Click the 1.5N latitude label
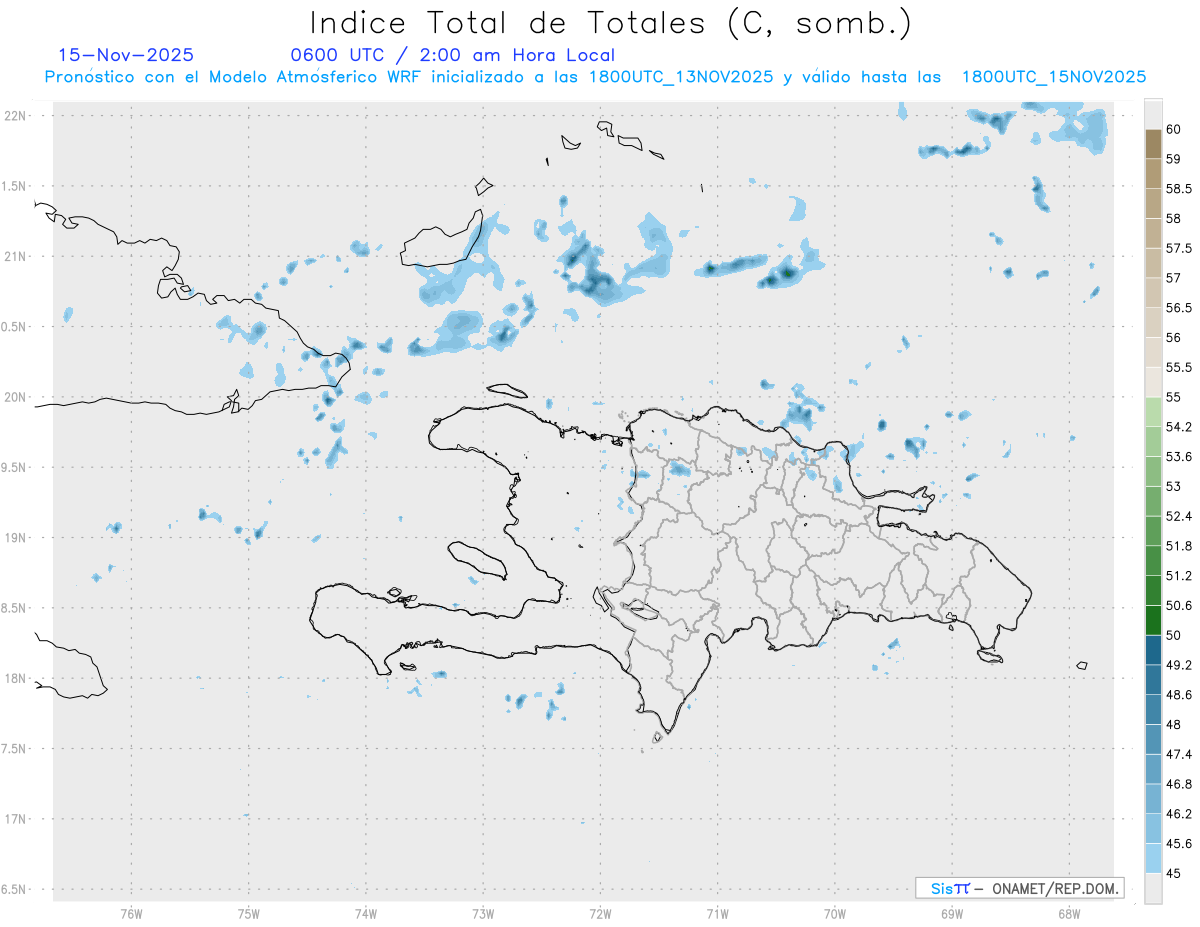 (x=13, y=186)
